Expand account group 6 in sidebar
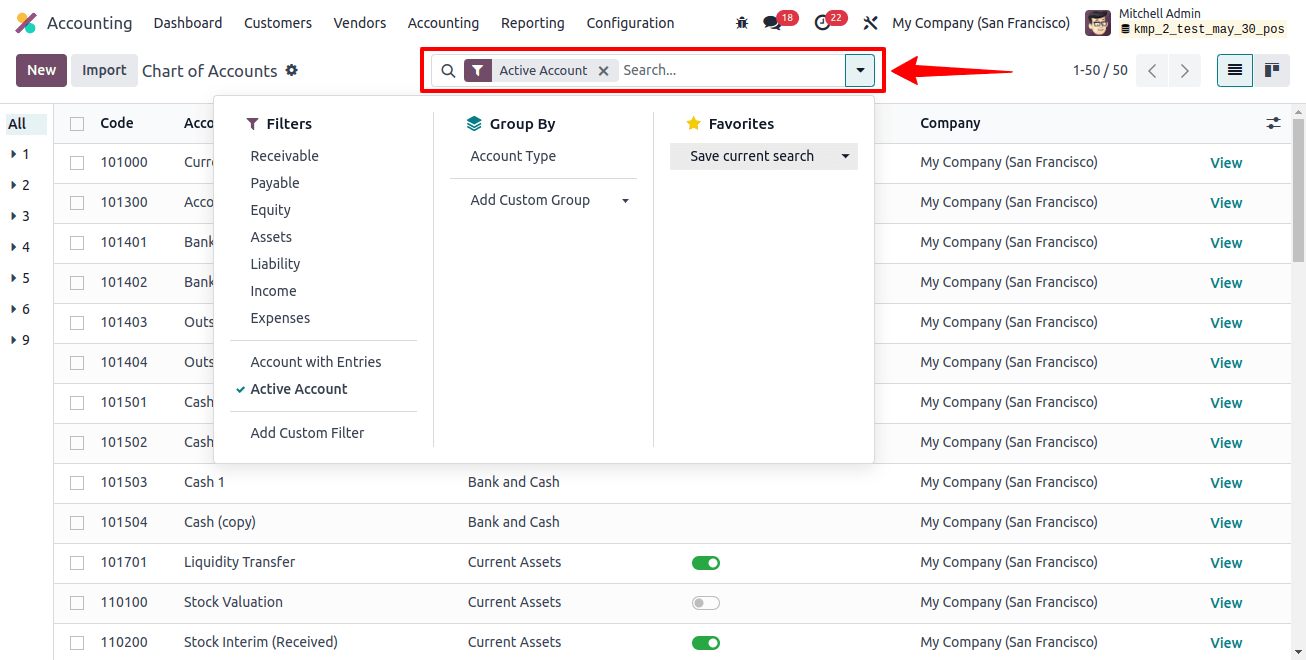 click(x=14, y=310)
